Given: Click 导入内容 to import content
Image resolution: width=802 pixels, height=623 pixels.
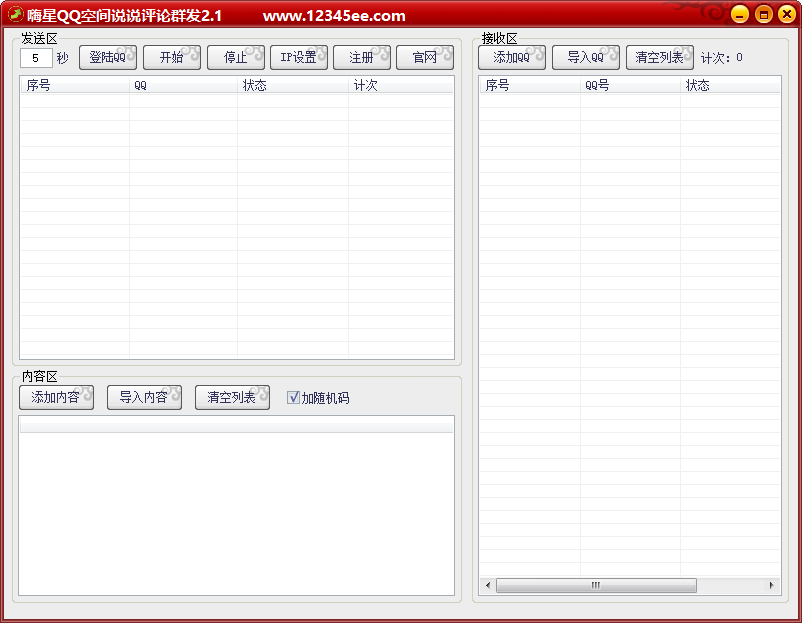Looking at the screenshot, I should coord(144,397).
